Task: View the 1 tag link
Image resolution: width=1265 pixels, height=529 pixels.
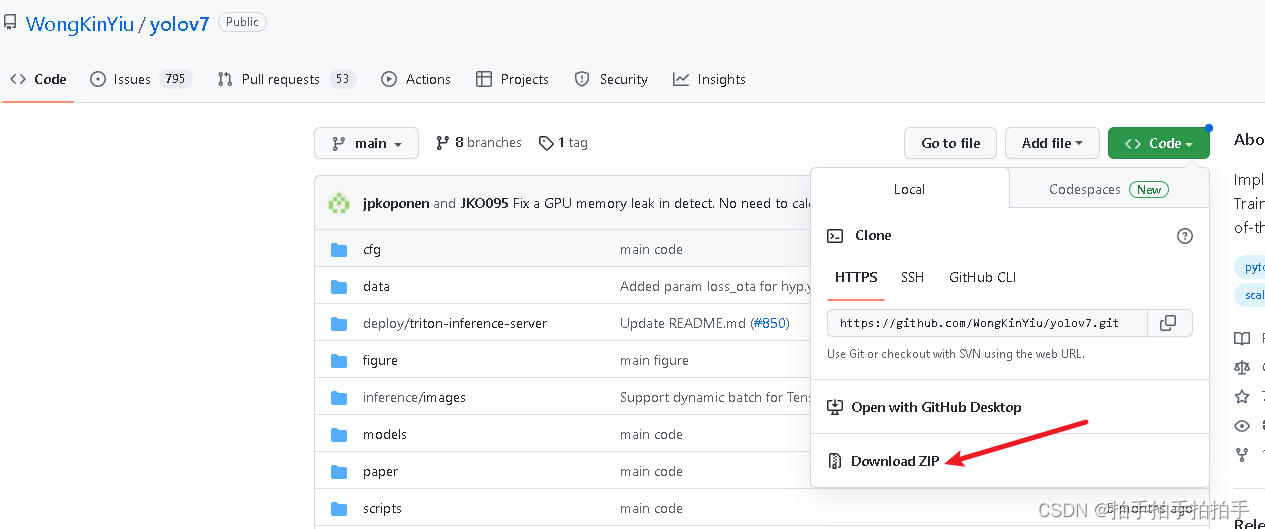Action: [x=563, y=143]
